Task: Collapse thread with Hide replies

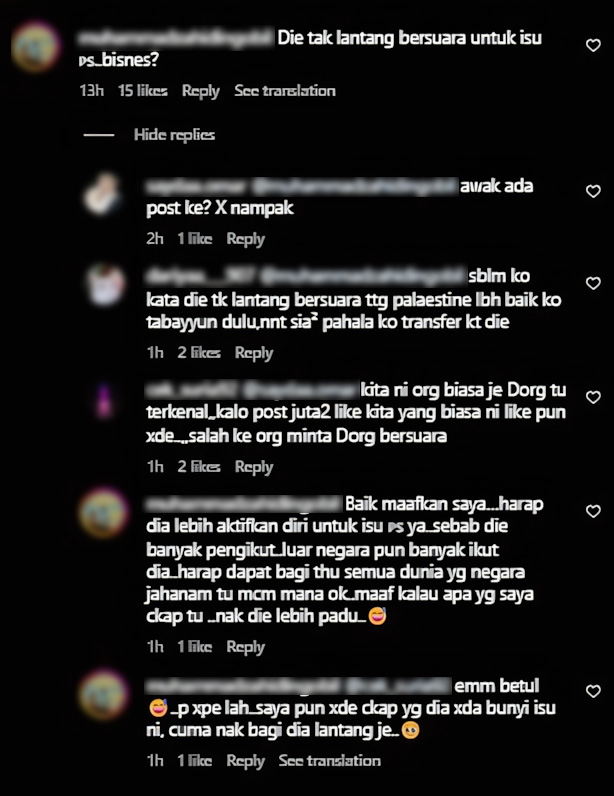Action: [x=174, y=135]
